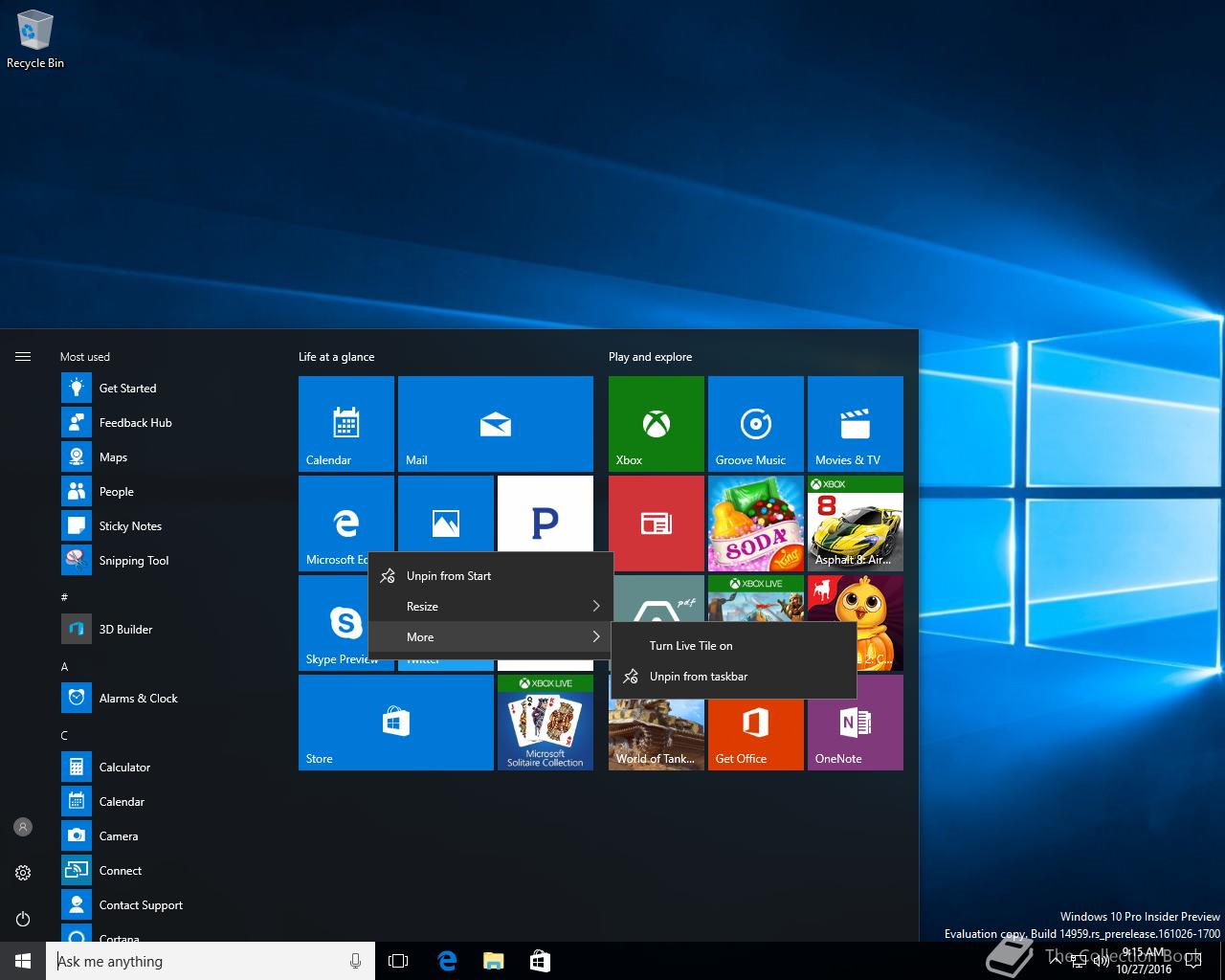Open the Photos tile
This screenshot has height=980, width=1225.
446,514
